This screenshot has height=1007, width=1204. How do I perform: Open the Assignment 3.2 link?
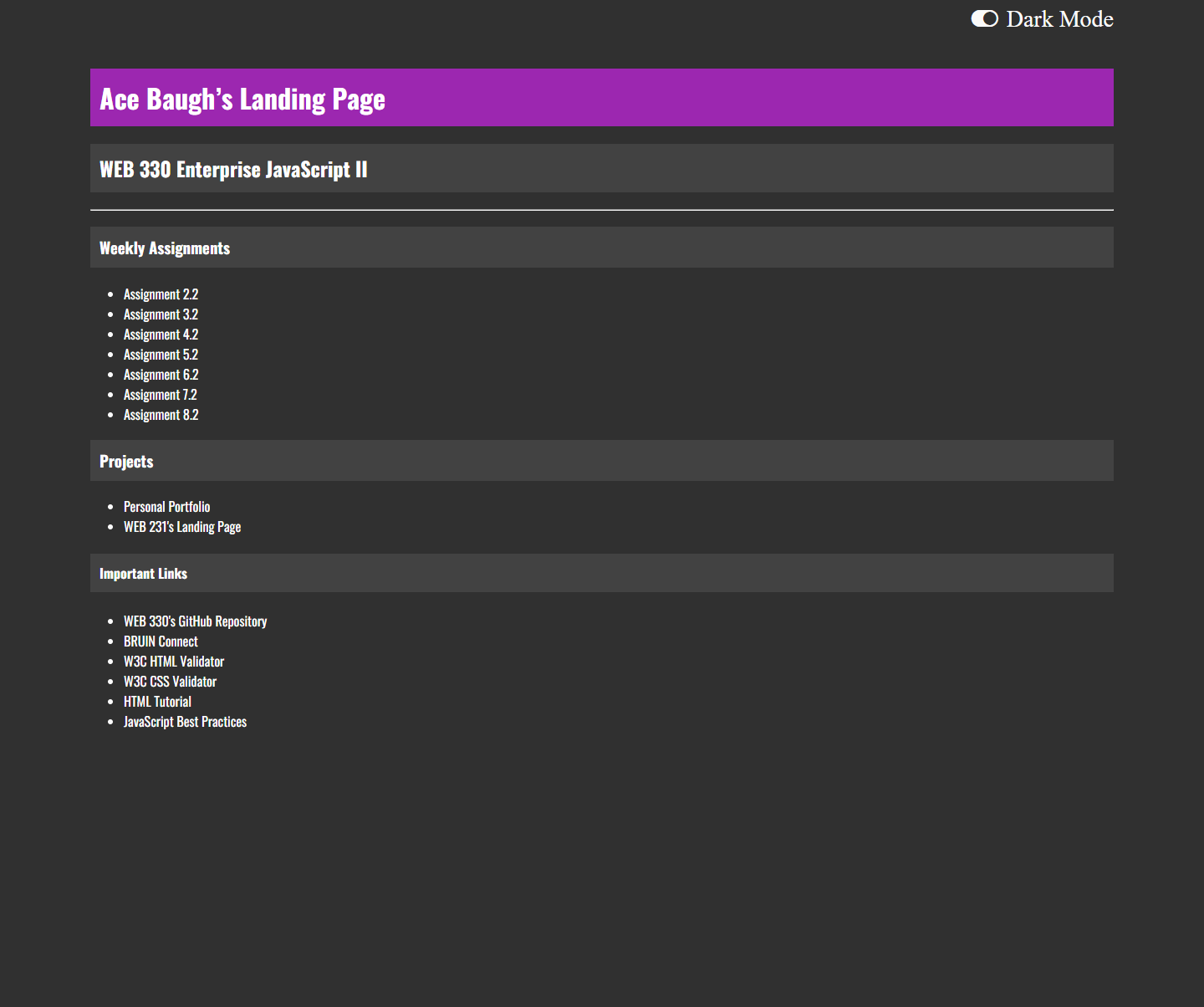tap(161, 314)
